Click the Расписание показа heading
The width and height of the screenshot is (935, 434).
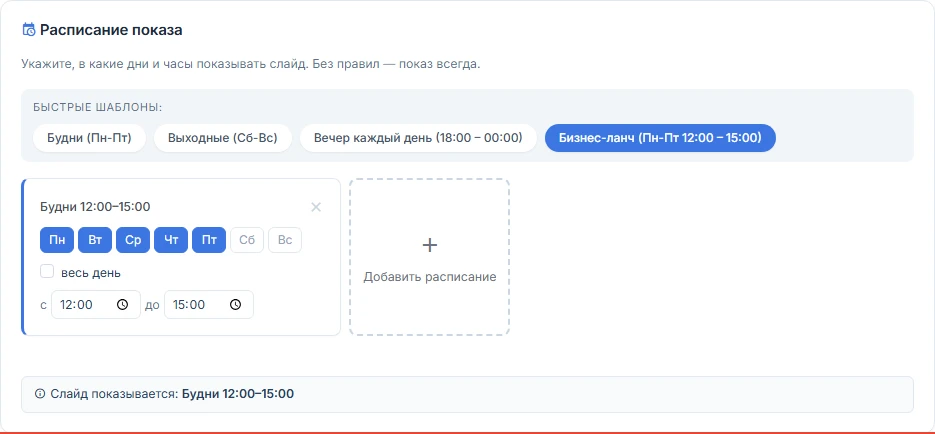click(x=111, y=30)
